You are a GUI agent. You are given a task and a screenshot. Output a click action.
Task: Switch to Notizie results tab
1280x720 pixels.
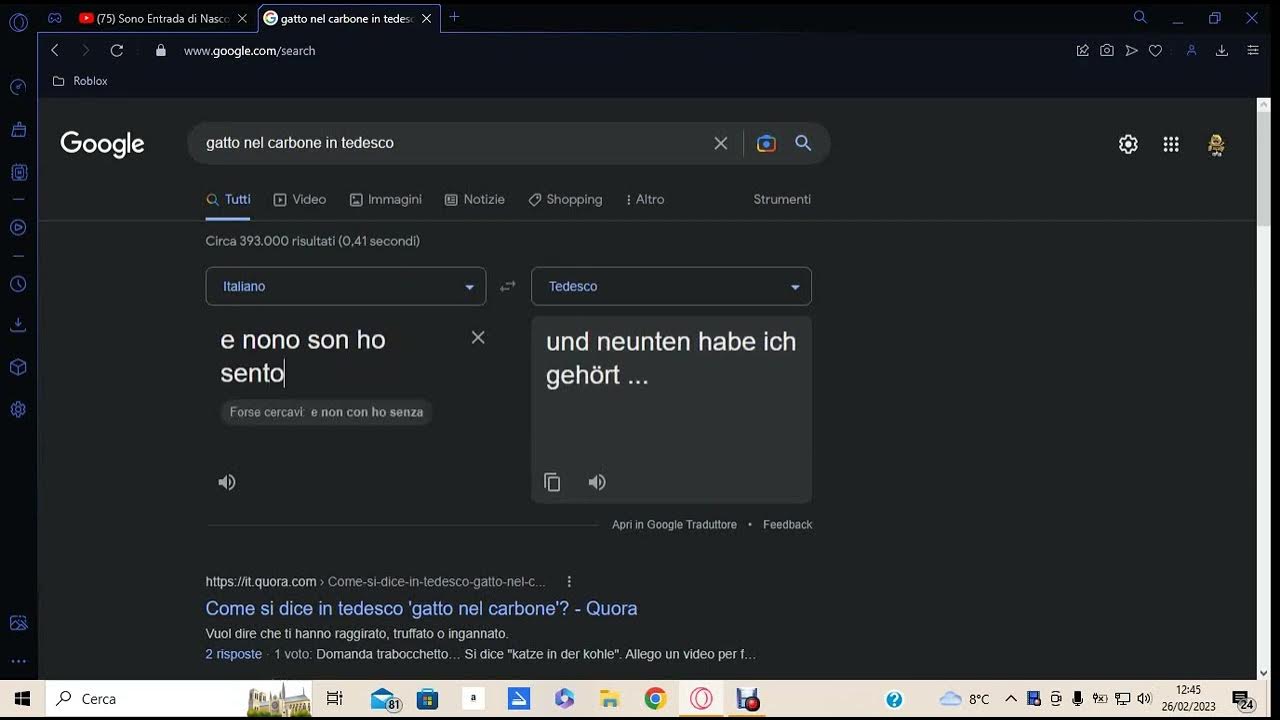(474, 199)
